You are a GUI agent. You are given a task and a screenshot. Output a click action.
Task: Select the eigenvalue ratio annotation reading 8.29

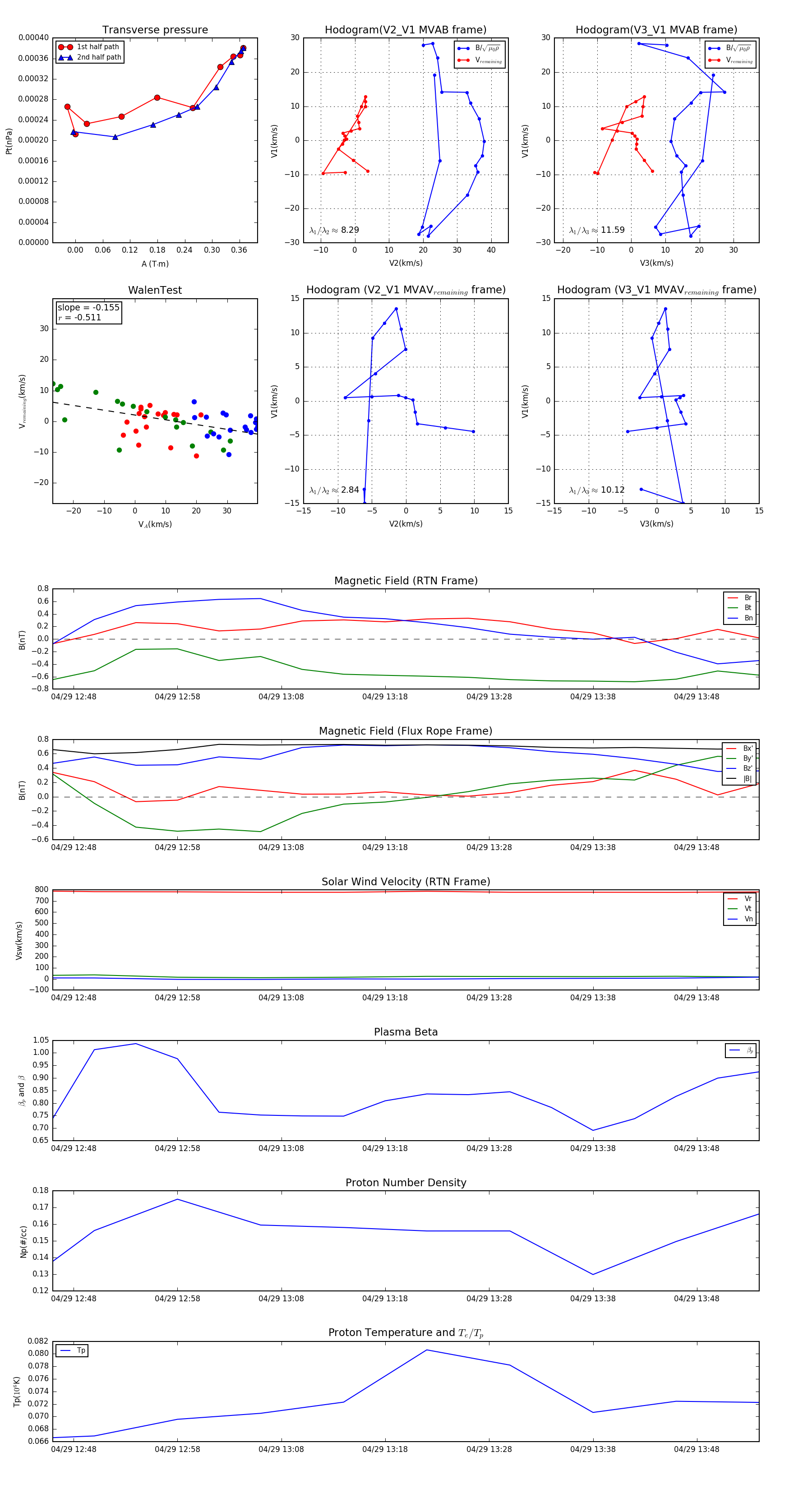tap(334, 230)
